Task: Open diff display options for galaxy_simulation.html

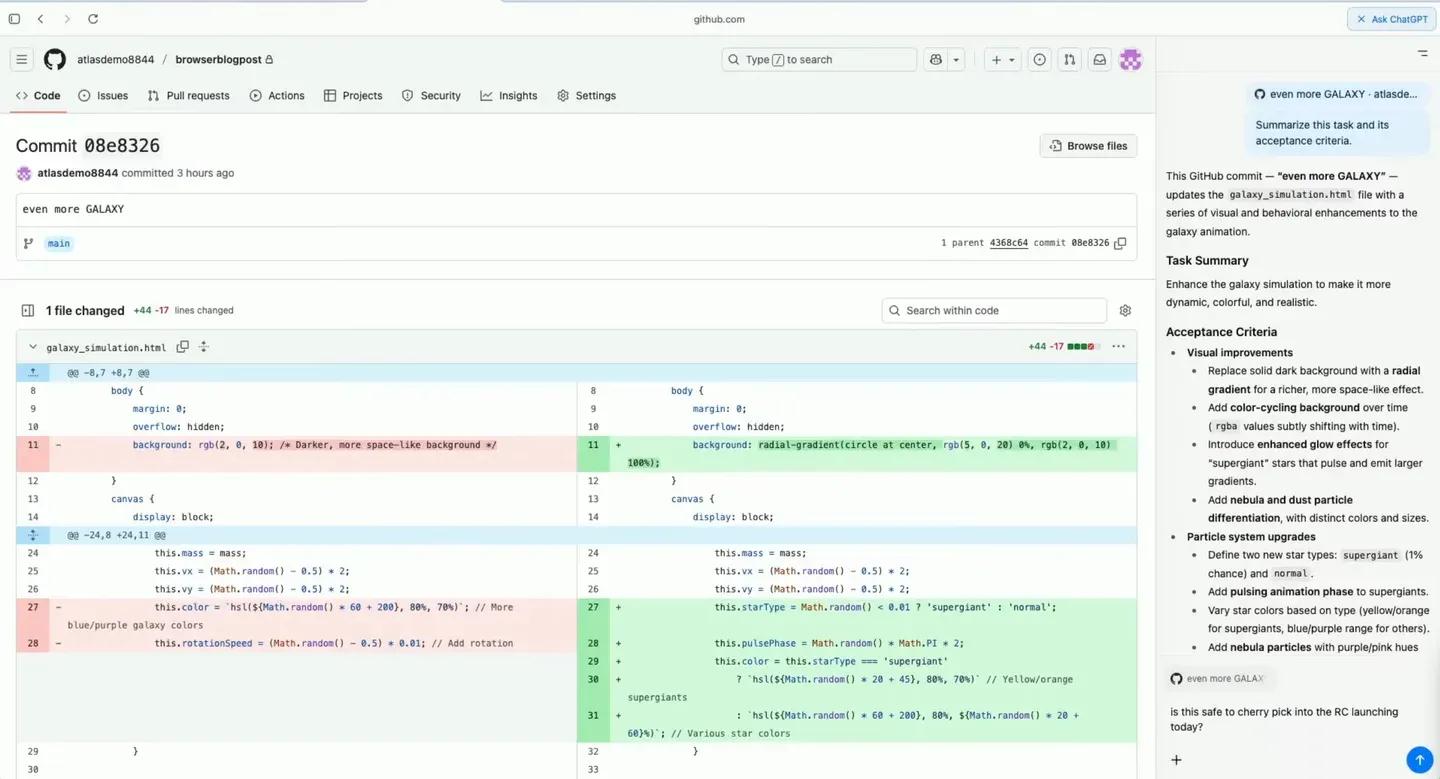Action: pyautogui.click(x=1118, y=346)
